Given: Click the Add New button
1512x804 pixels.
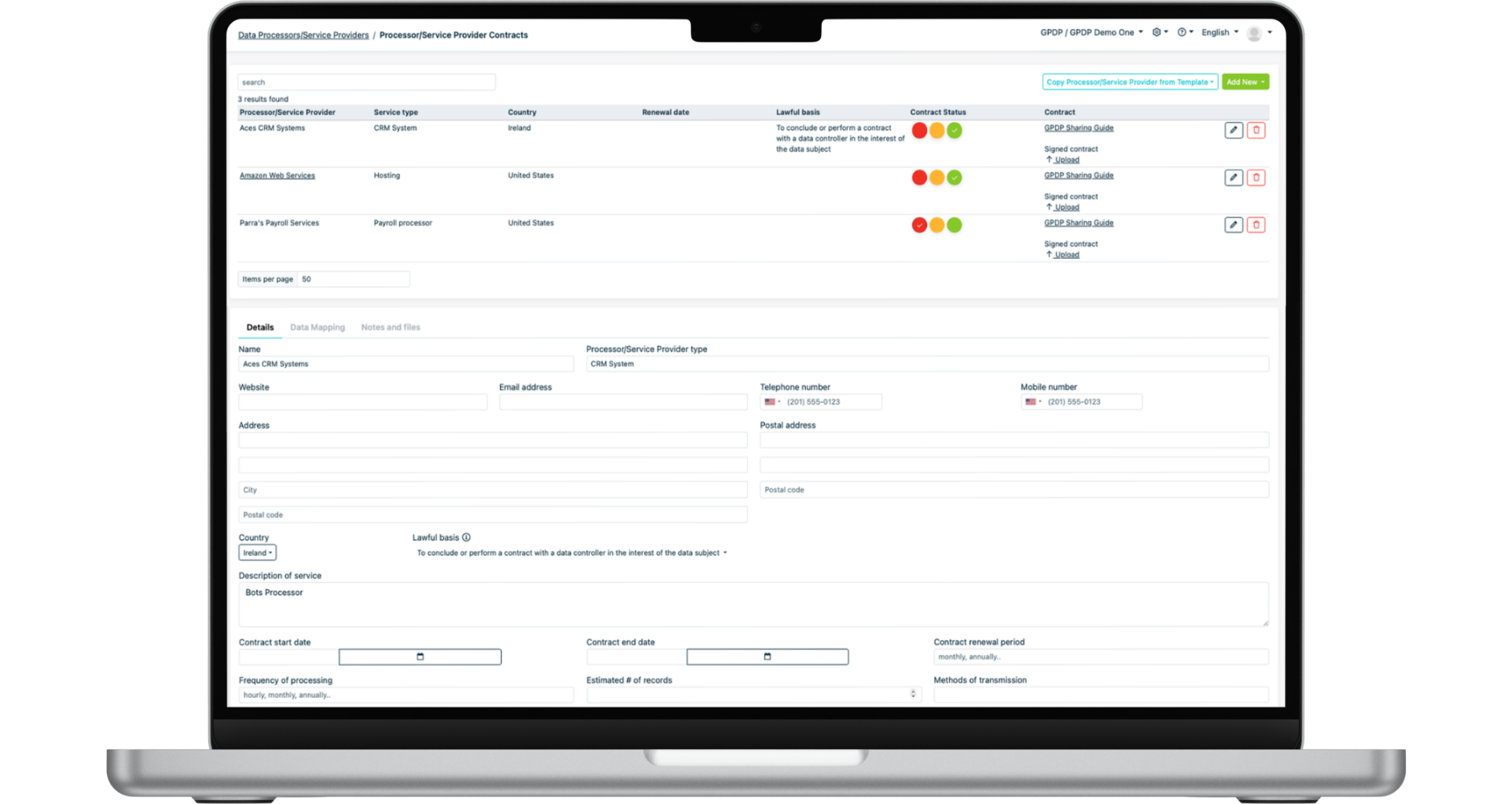Looking at the screenshot, I should [1245, 81].
